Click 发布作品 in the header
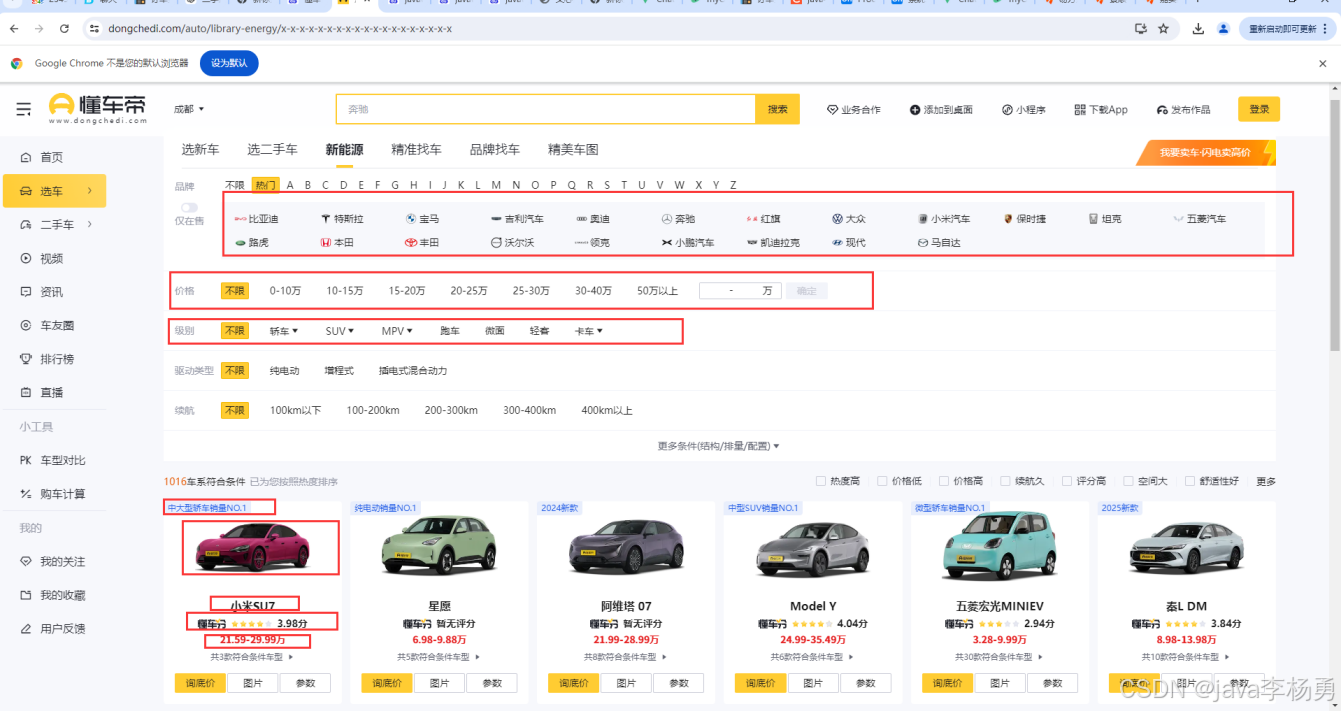 point(1183,110)
